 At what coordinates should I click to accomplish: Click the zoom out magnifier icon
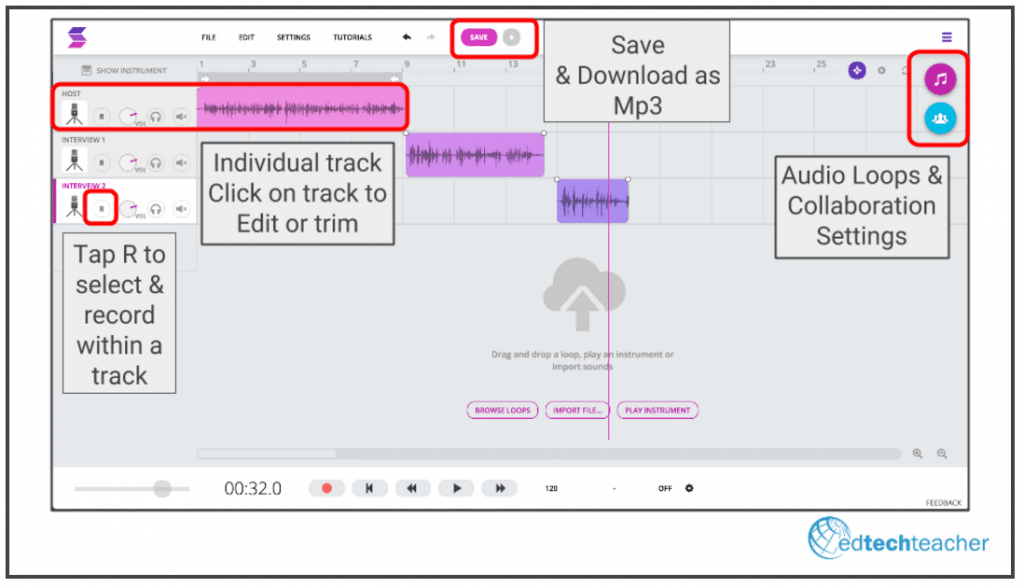tap(942, 453)
